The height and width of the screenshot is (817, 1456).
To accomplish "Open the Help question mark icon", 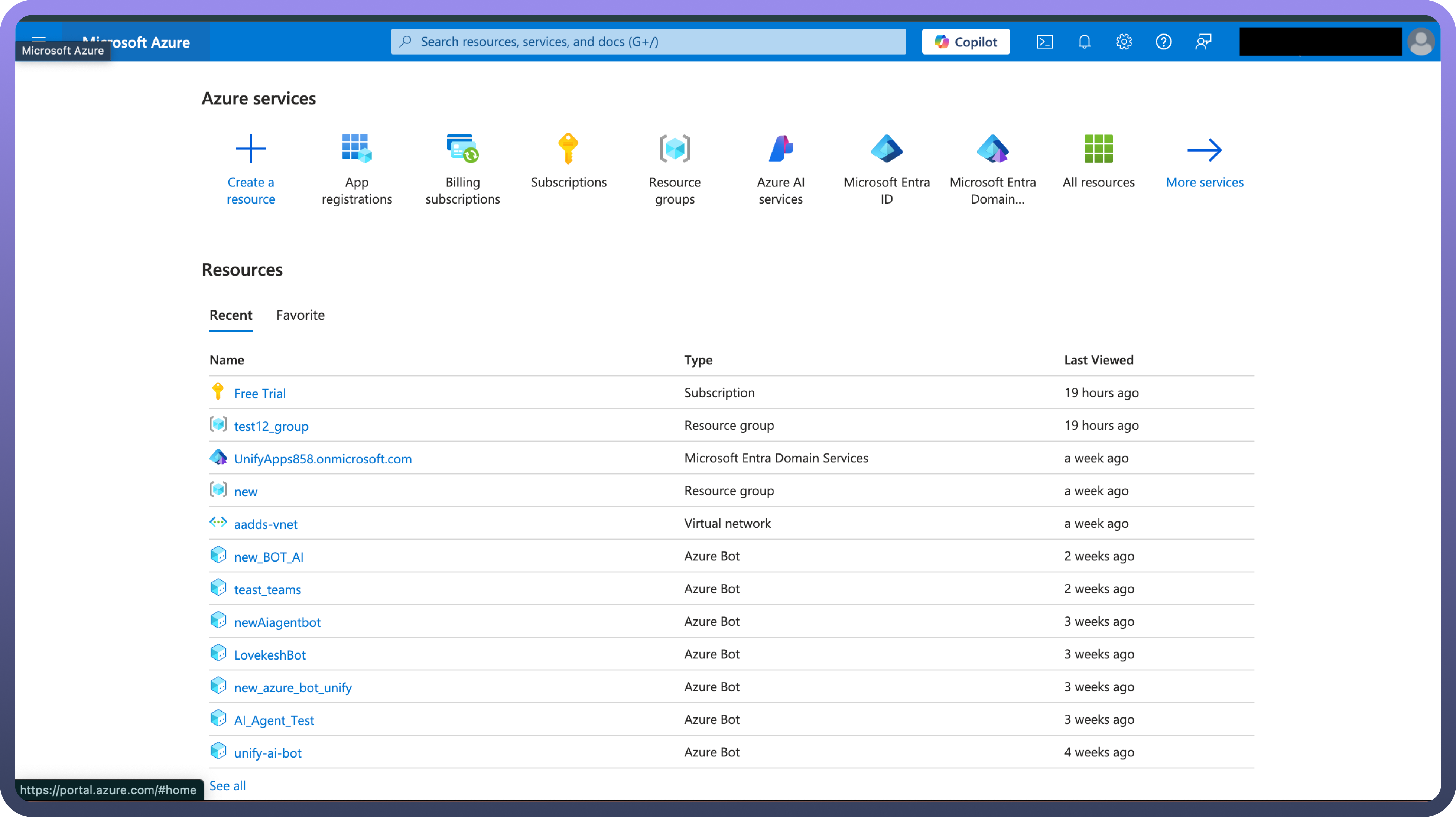I will click(1163, 42).
